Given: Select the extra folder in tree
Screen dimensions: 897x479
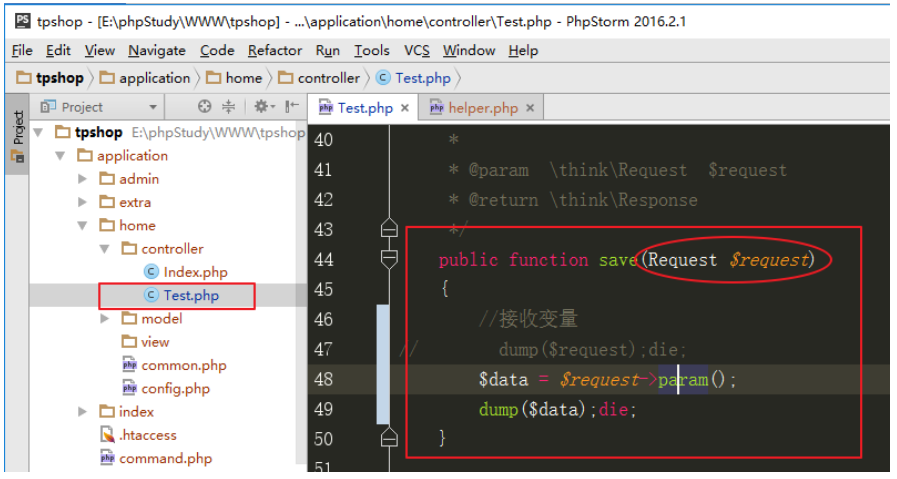Looking at the screenshot, I should point(135,202).
